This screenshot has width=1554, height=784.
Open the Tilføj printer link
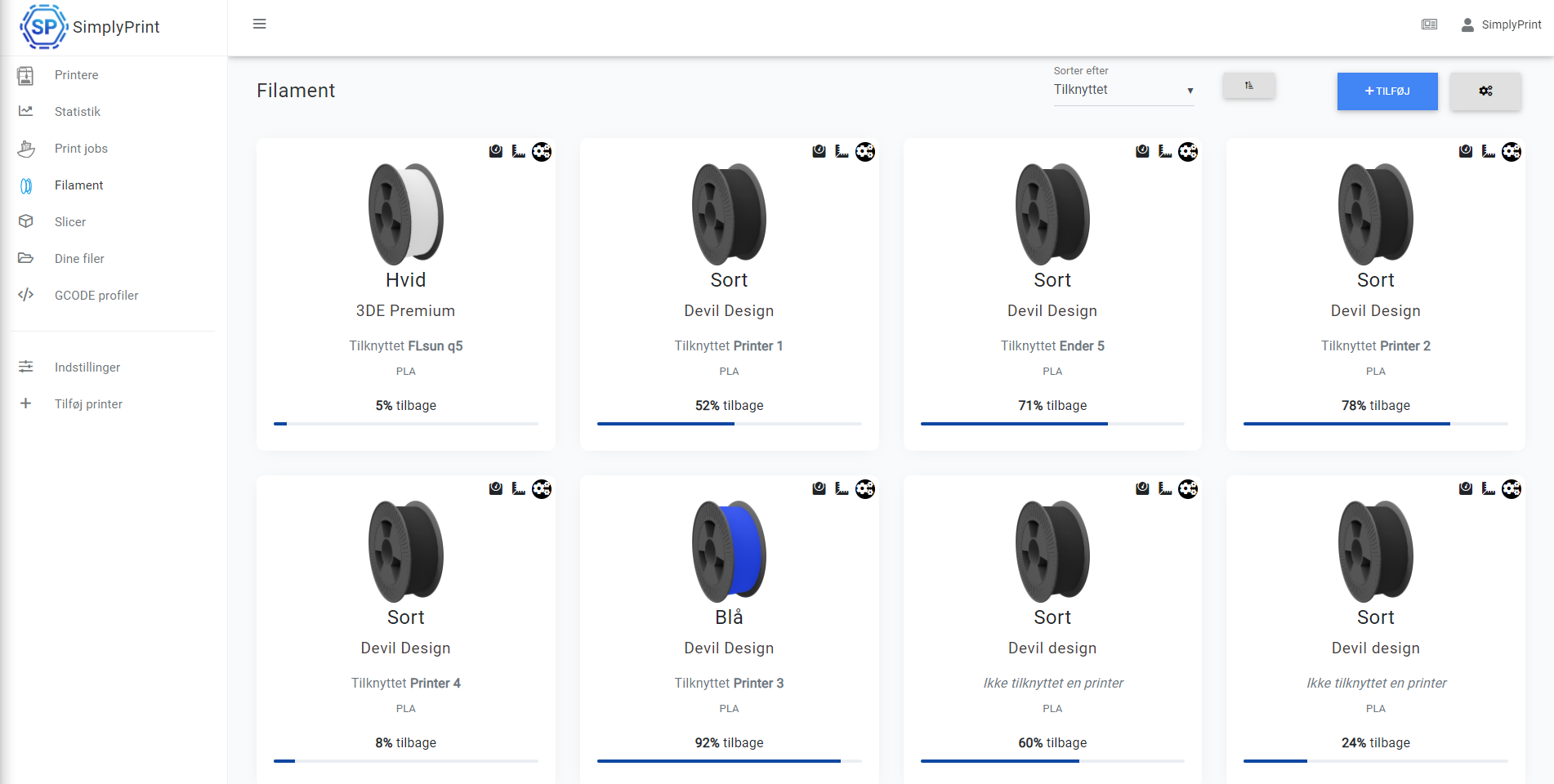(x=88, y=404)
